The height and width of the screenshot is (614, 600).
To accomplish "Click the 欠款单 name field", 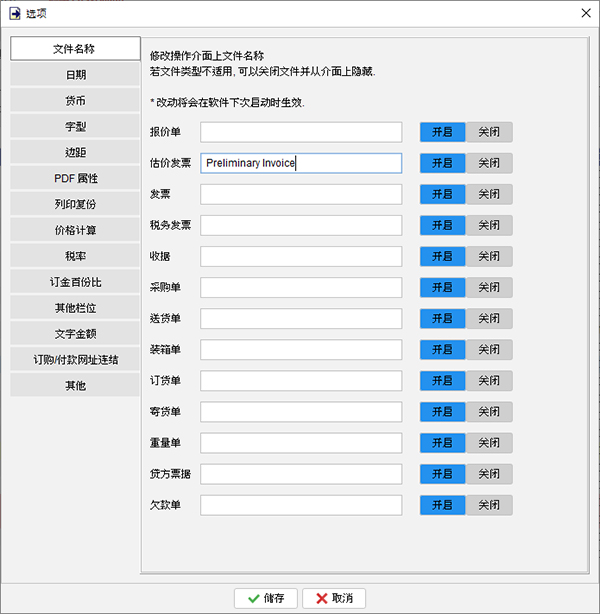I will [301, 505].
